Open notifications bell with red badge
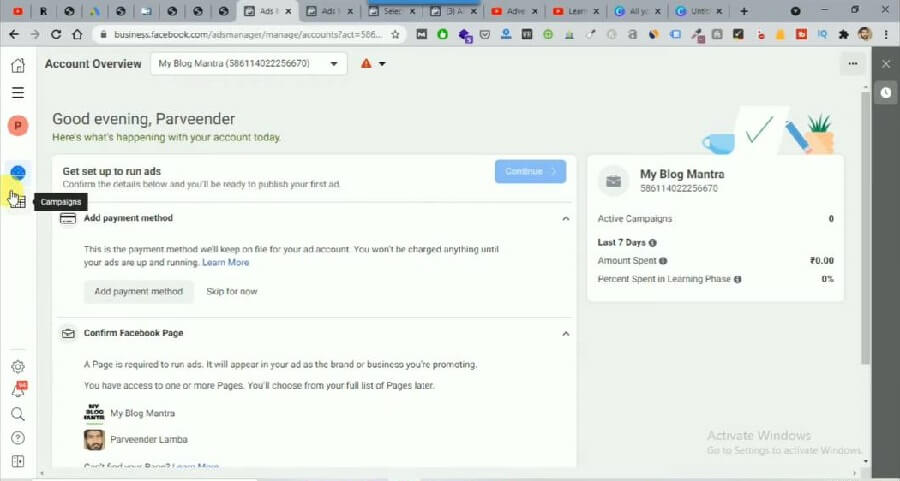 (17, 390)
